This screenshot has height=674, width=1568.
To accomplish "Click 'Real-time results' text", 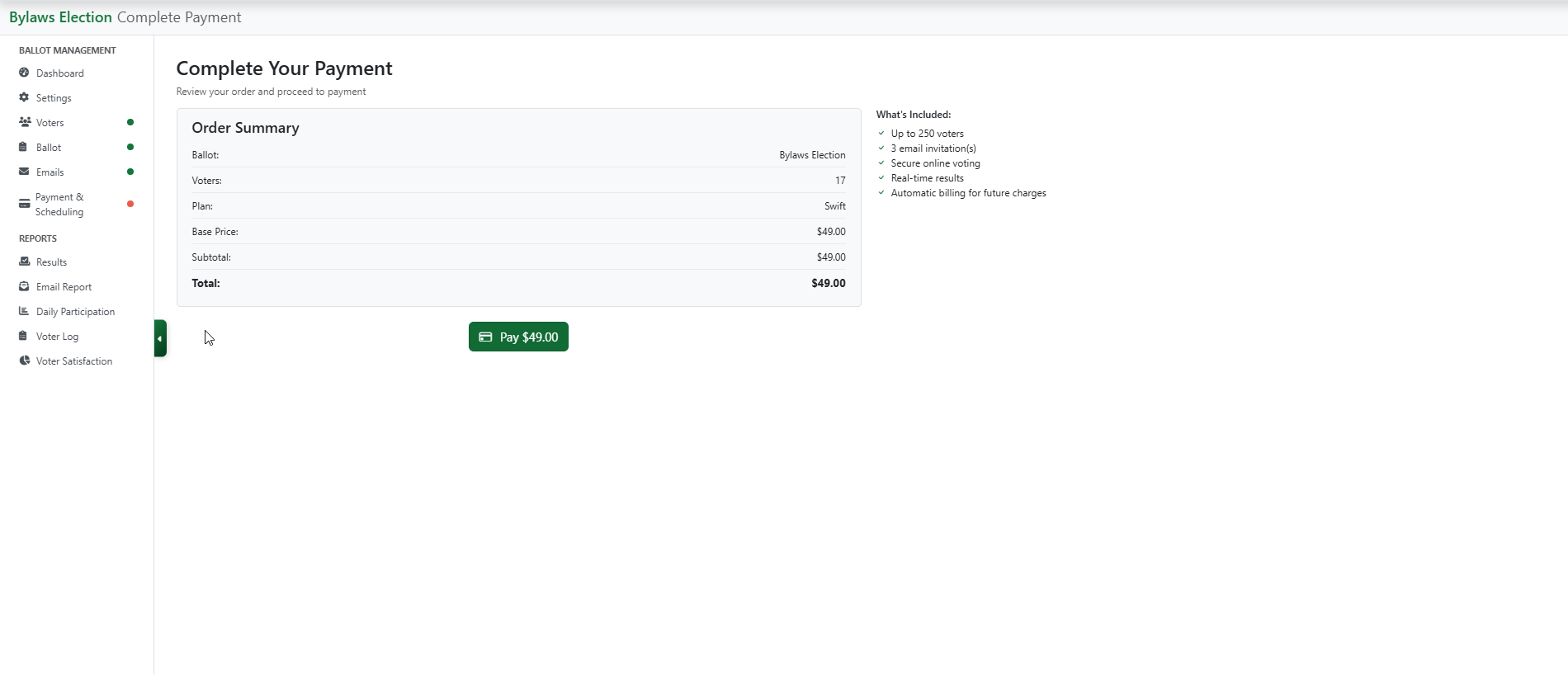I will tap(927, 178).
